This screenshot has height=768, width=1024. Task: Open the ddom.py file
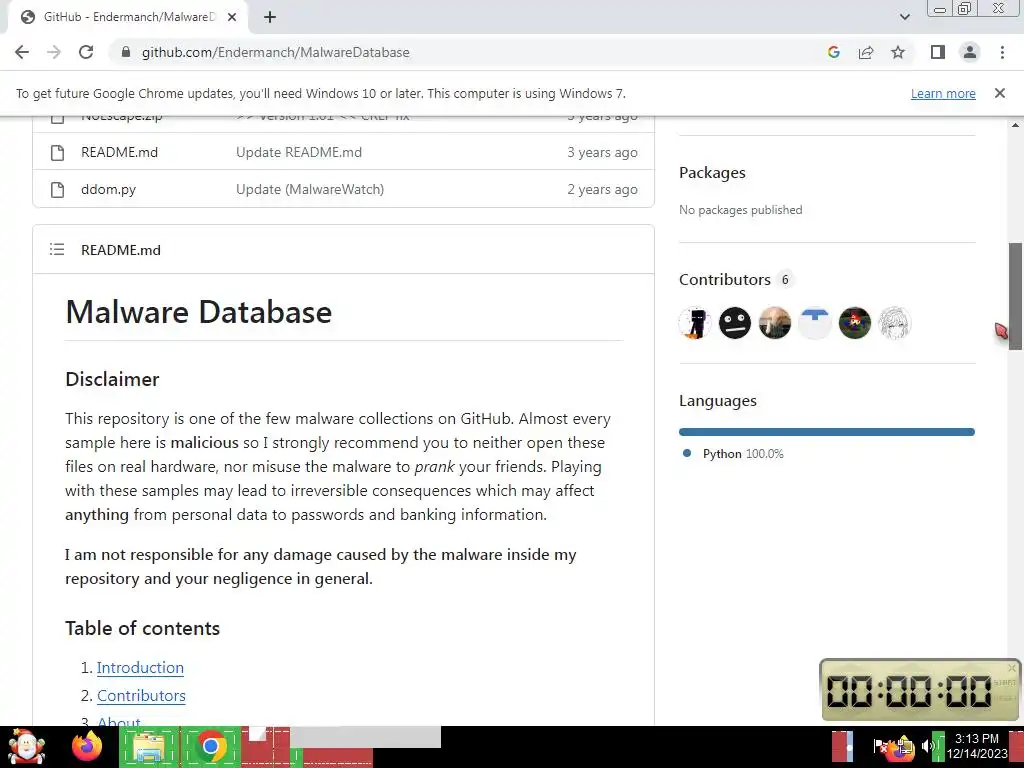pos(108,189)
